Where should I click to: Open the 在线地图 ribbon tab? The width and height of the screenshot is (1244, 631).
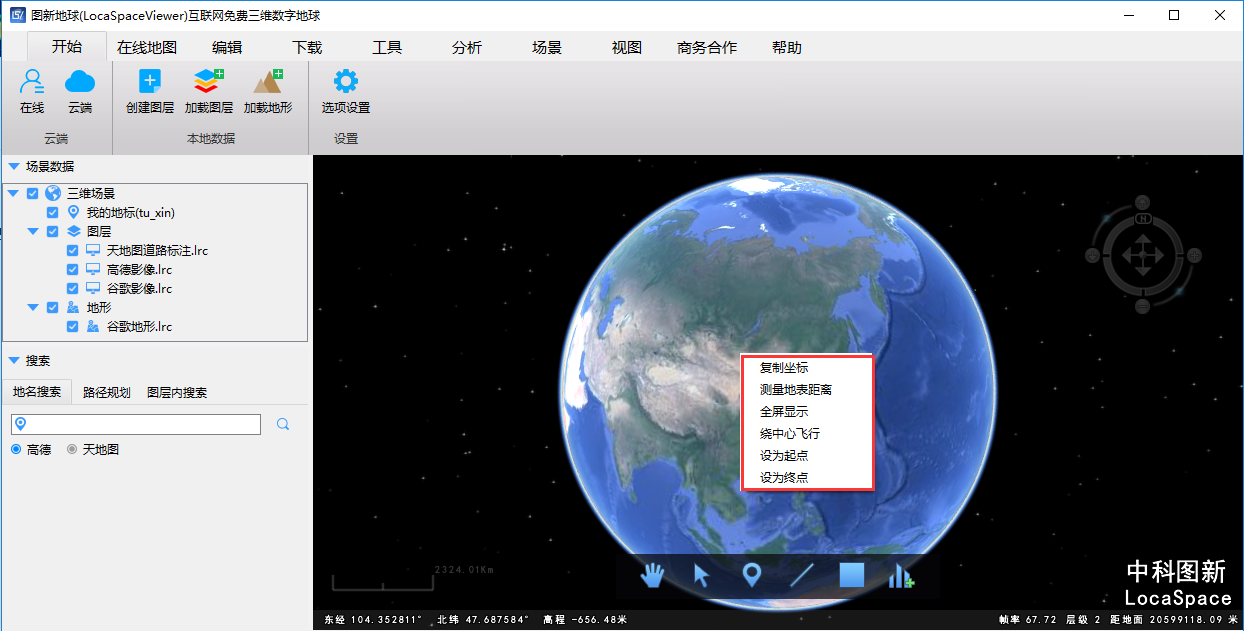tap(147, 47)
